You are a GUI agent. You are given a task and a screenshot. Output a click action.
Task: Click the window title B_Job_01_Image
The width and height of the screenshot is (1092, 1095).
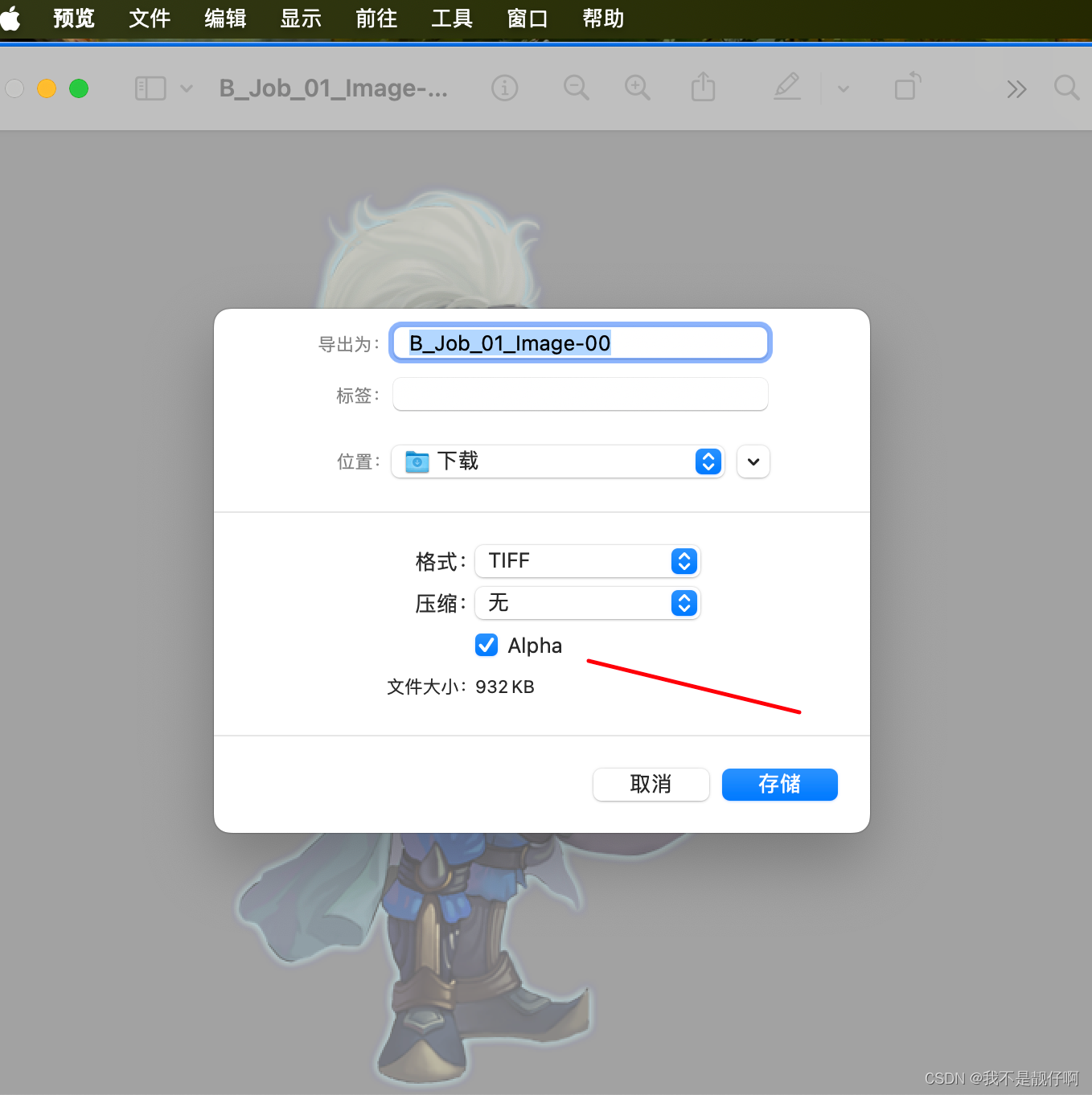(x=334, y=88)
